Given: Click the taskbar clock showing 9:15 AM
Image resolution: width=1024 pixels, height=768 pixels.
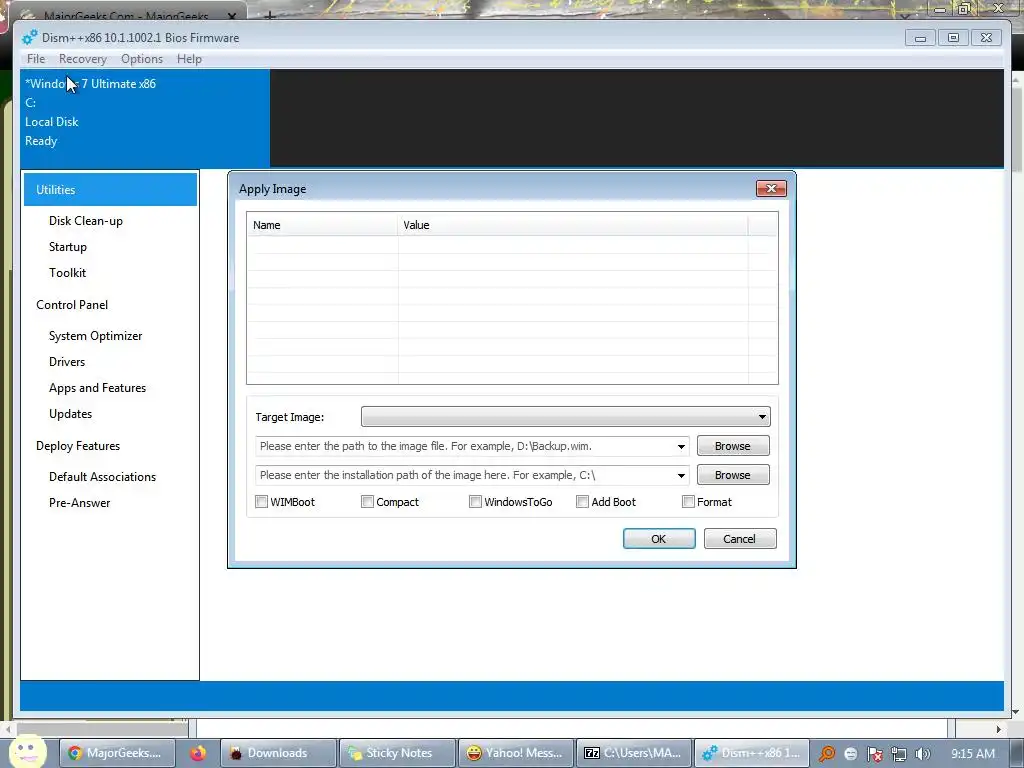Looking at the screenshot, I should [x=973, y=754].
